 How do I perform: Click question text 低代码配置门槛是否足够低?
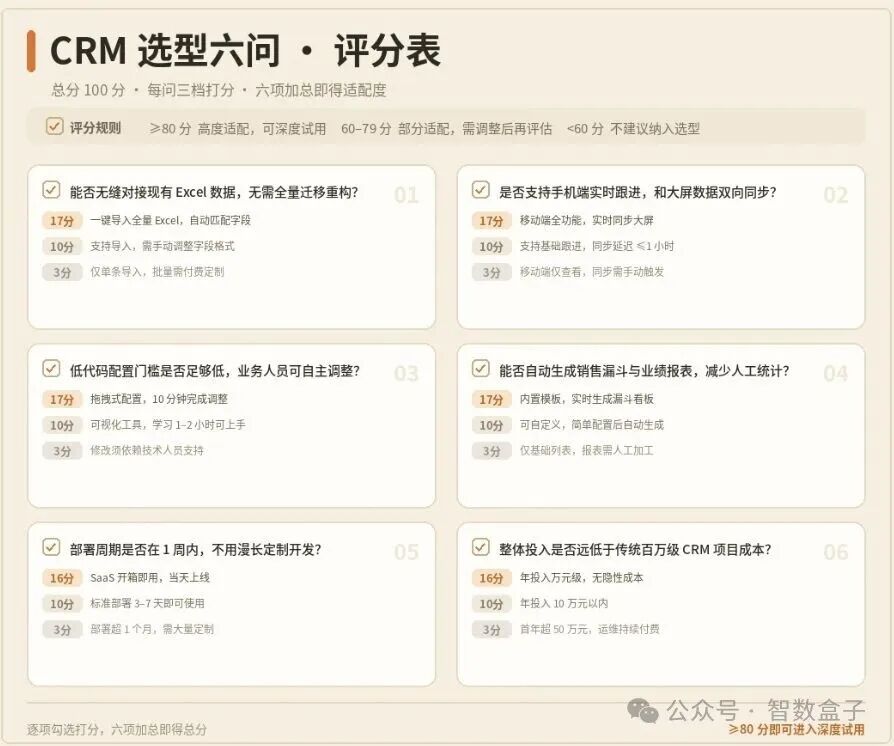click(x=214, y=371)
